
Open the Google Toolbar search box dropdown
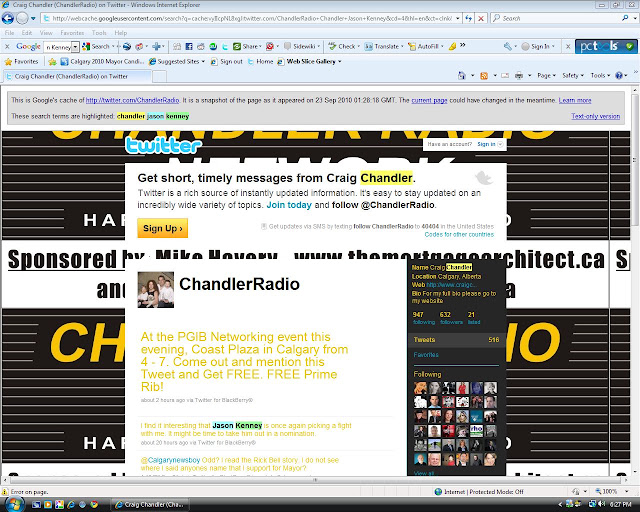(x=75, y=47)
